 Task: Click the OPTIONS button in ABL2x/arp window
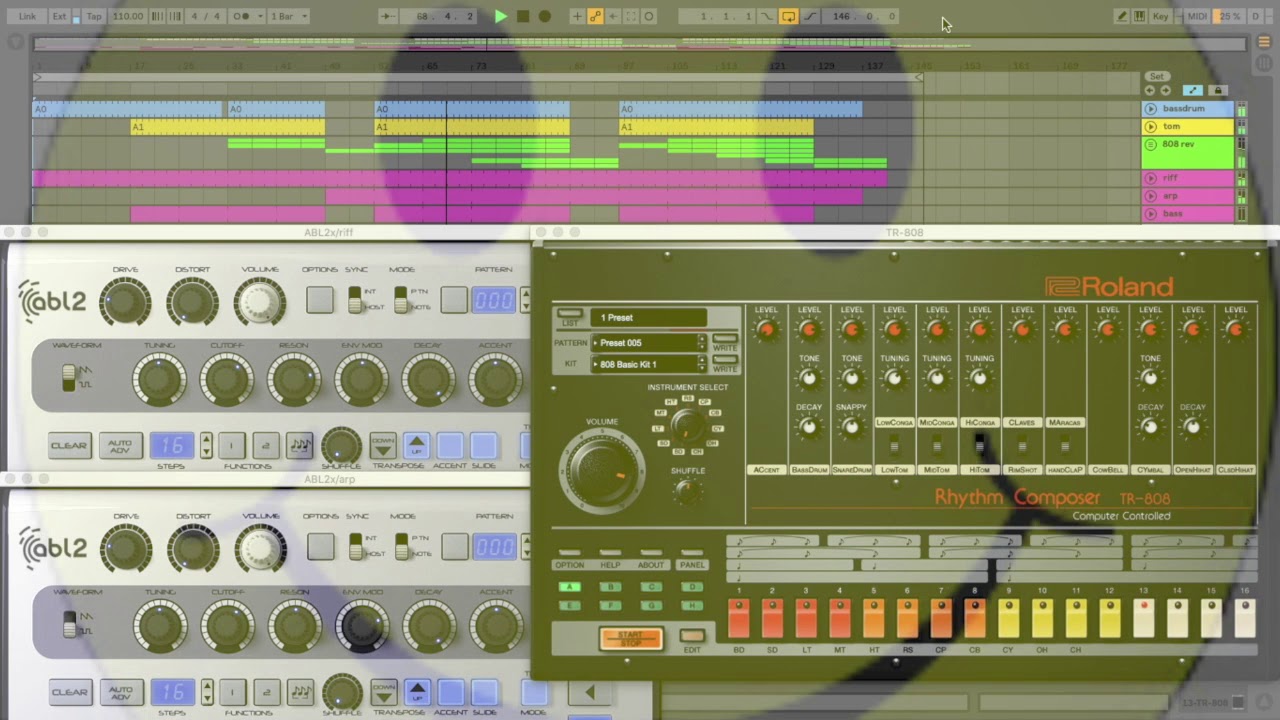tap(321, 546)
